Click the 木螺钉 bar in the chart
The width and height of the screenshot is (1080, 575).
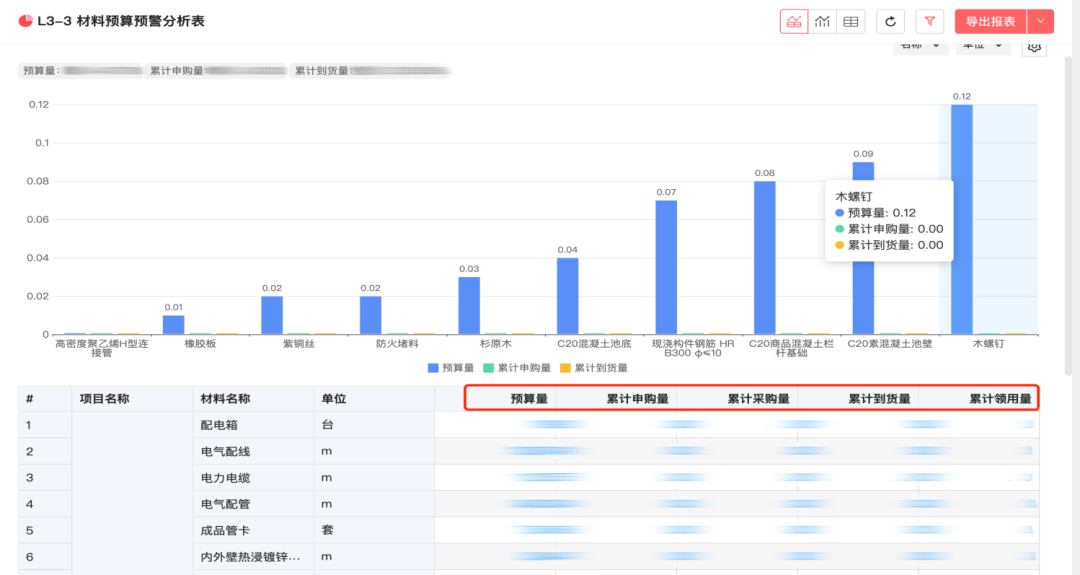click(x=961, y=220)
